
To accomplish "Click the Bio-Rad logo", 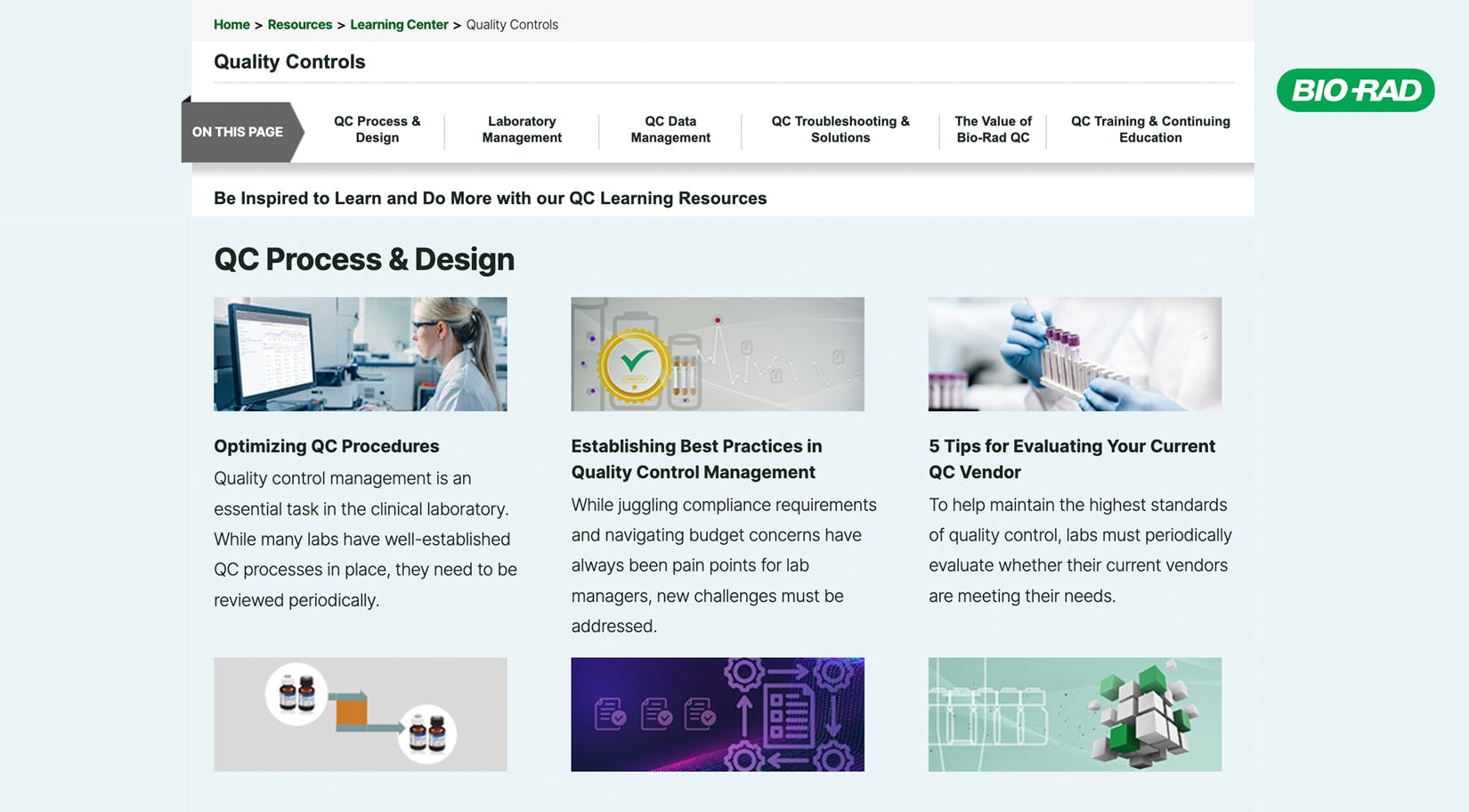I will click(x=1355, y=90).
